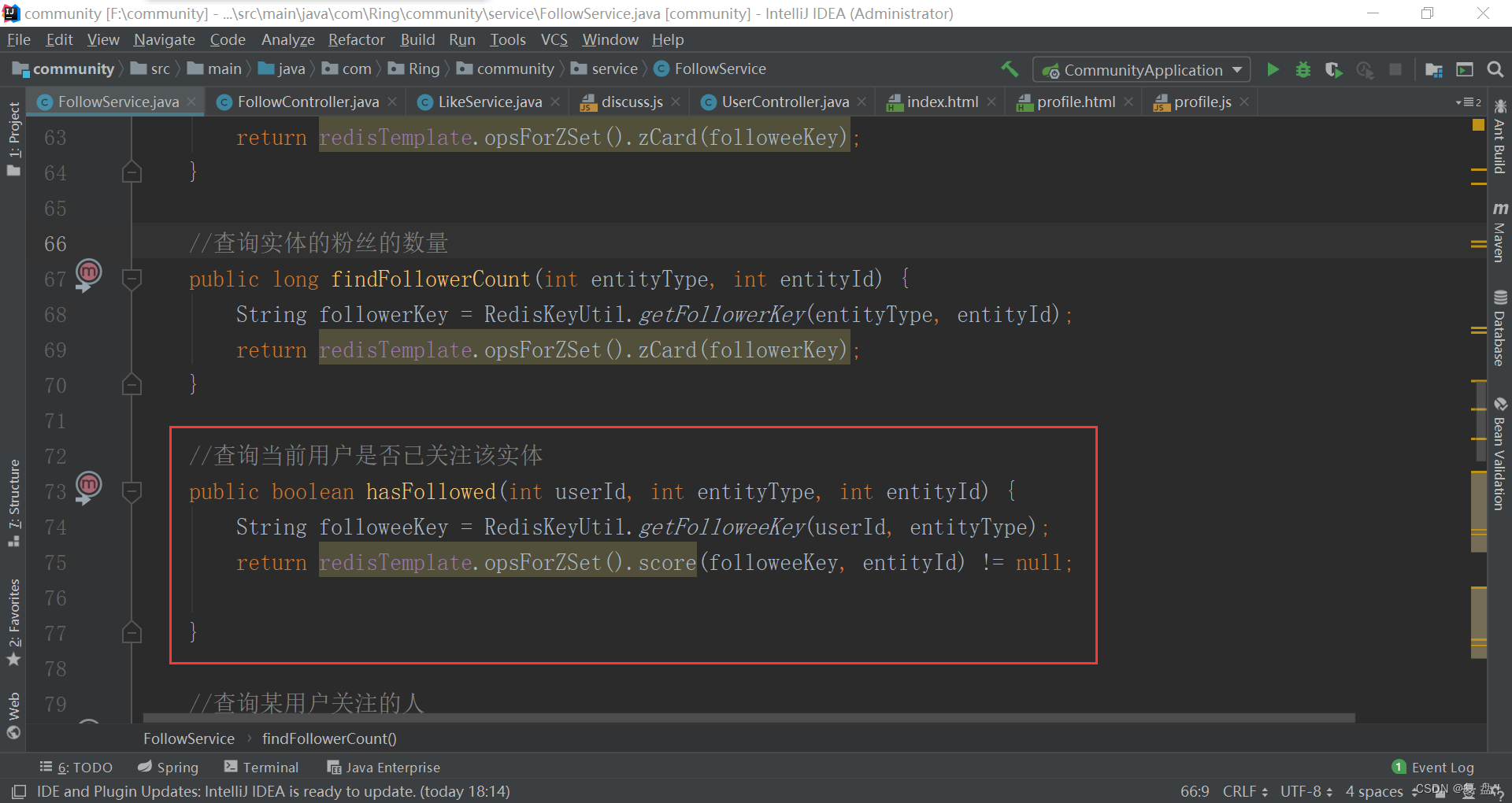Screen dimensions: 1512x803
Task: Toggle fold end marker at line 70
Action: 132,385
